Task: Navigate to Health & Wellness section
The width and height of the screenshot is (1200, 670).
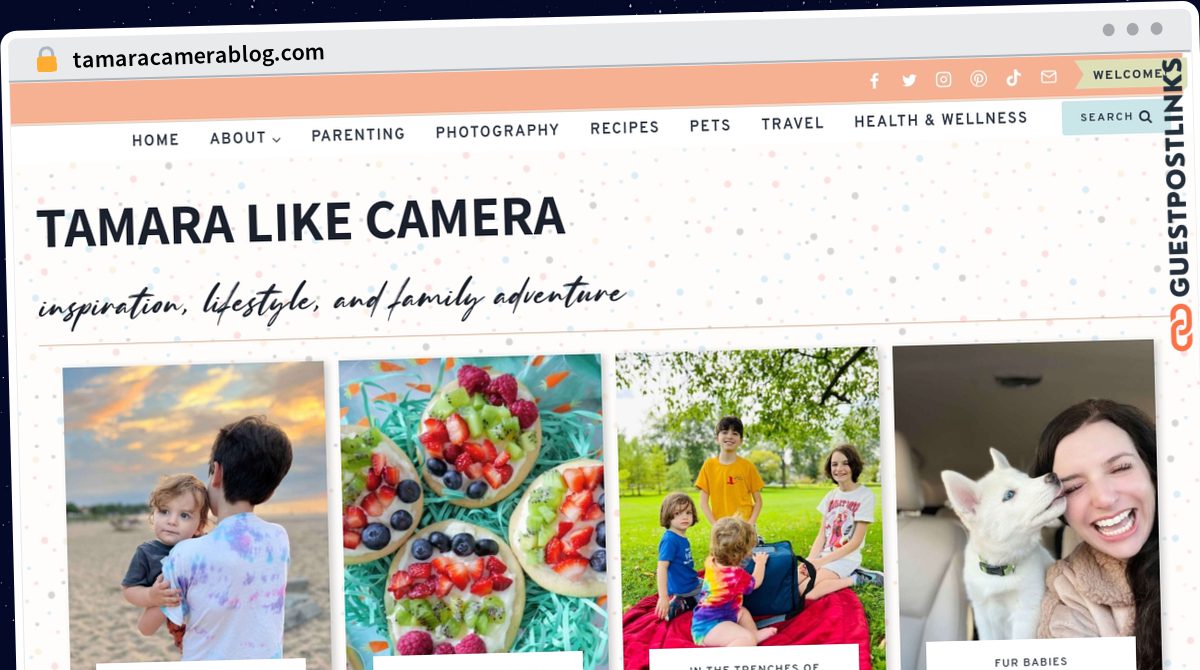Action: pos(940,119)
